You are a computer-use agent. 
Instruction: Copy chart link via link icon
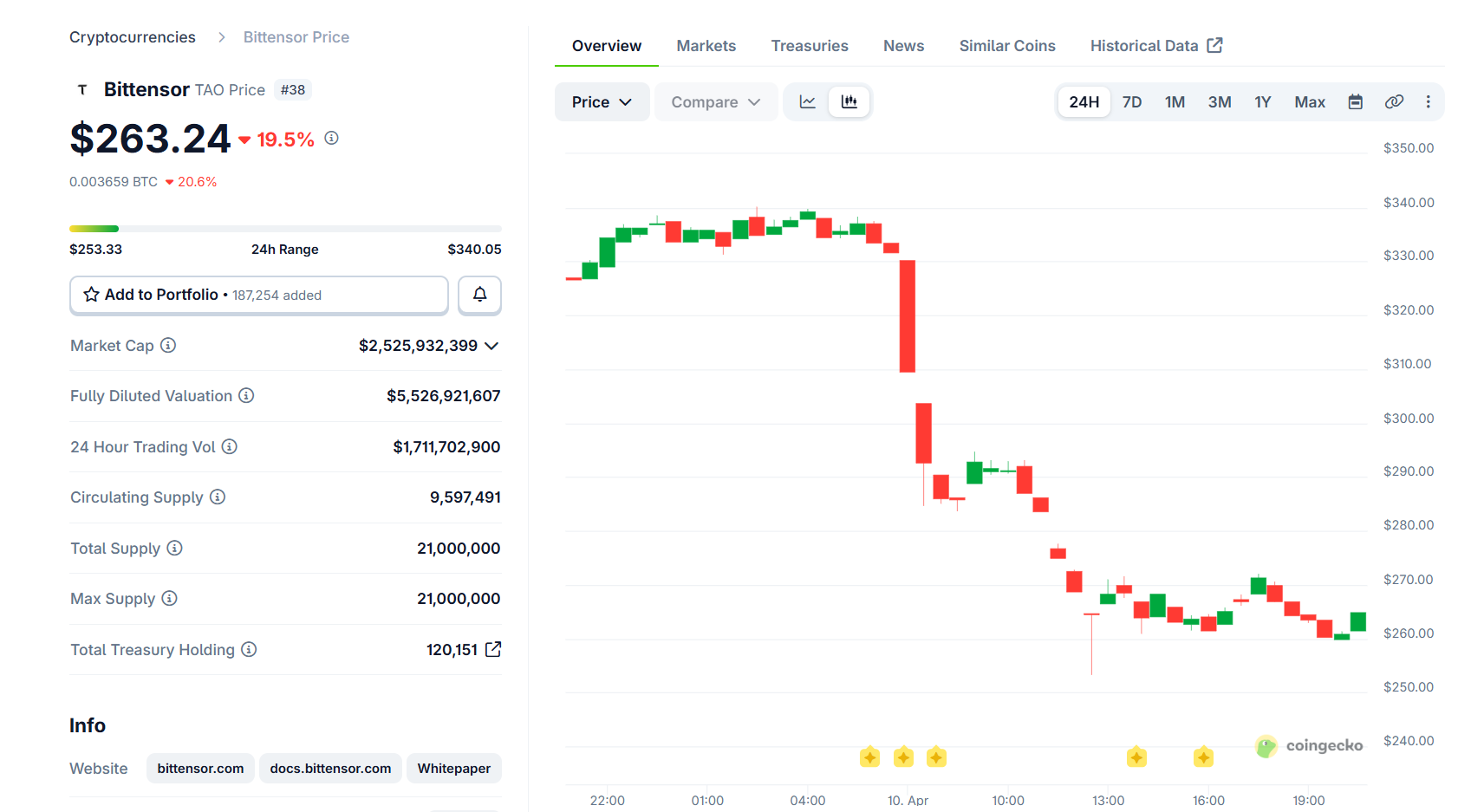click(1394, 102)
